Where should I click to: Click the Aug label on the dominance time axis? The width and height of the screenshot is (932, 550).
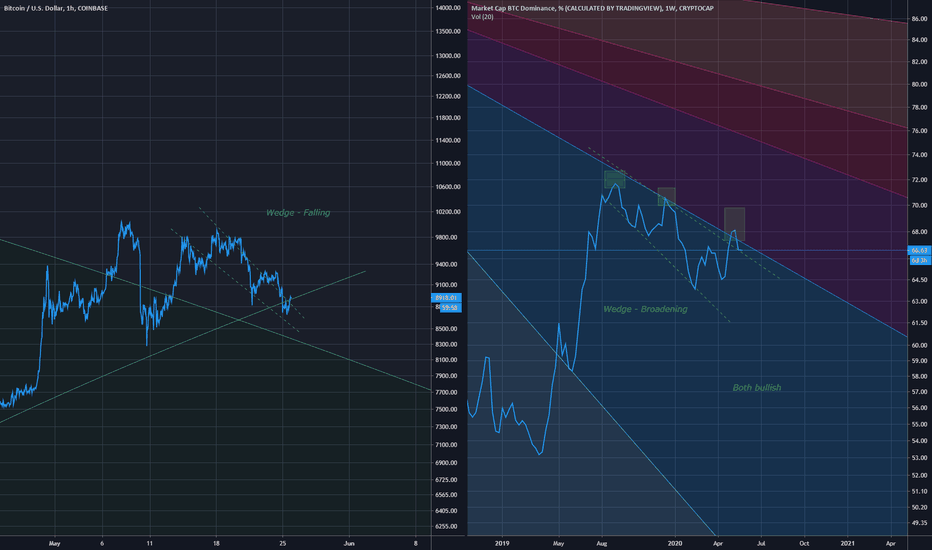tap(602, 543)
